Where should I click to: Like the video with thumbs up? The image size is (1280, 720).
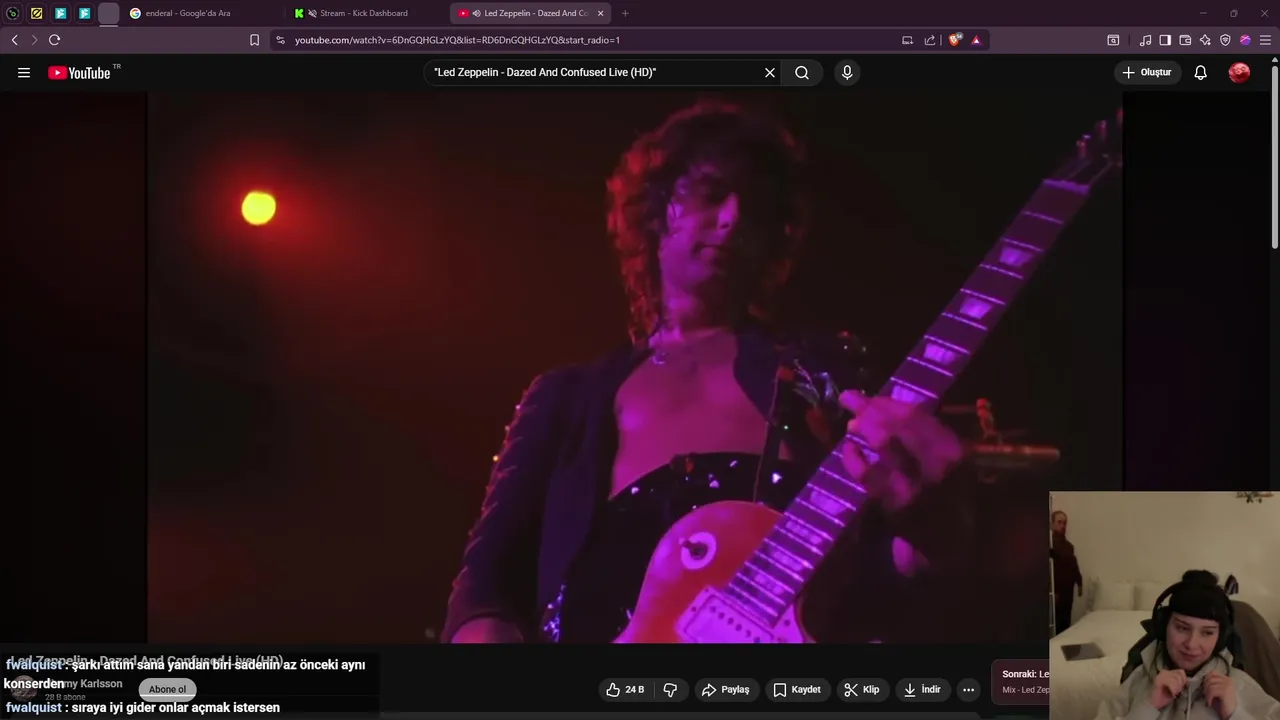coord(625,689)
